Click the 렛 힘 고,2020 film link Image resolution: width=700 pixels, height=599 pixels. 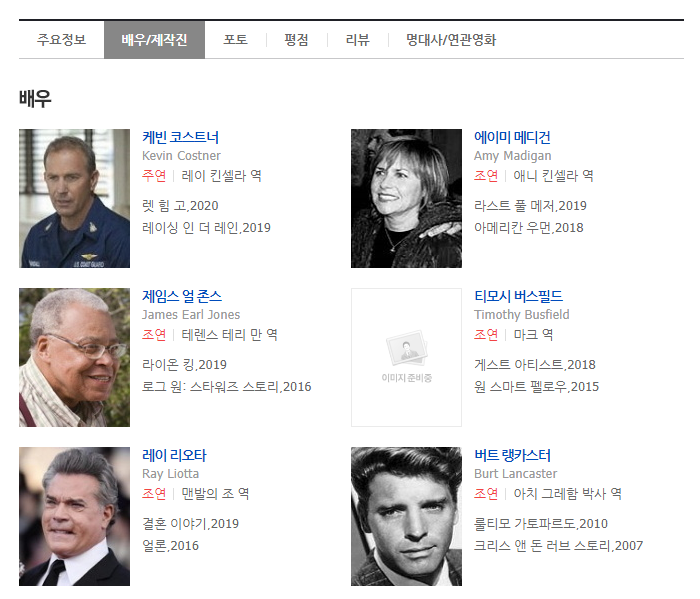(180, 205)
